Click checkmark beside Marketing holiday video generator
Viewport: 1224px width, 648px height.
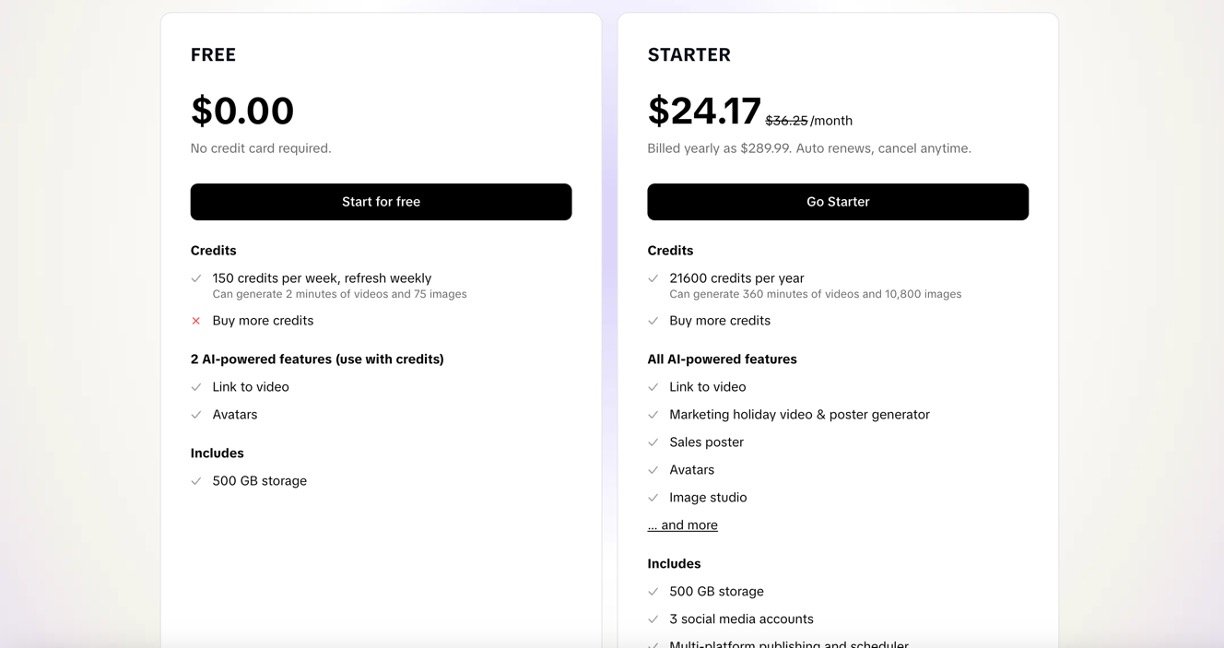[x=653, y=415]
